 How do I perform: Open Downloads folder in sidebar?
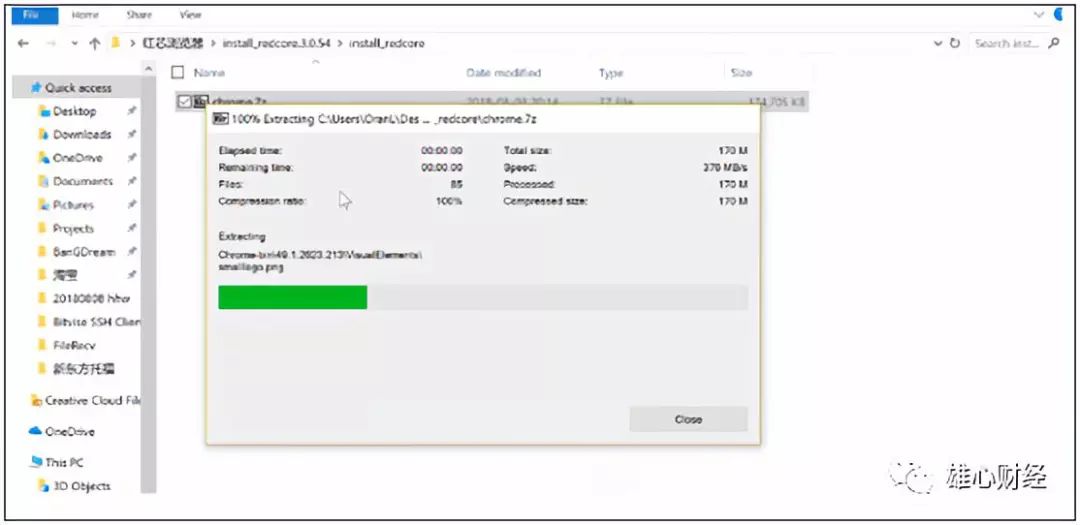tap(82, 134)
